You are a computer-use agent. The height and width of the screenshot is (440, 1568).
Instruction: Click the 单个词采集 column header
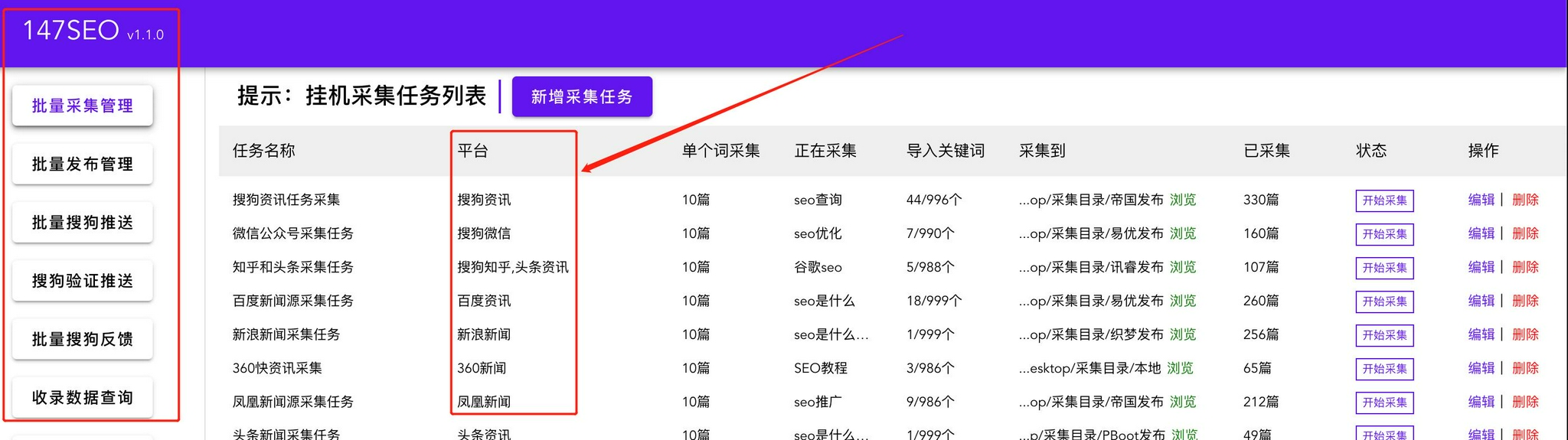pyautogui.click(x=720, y=151)
